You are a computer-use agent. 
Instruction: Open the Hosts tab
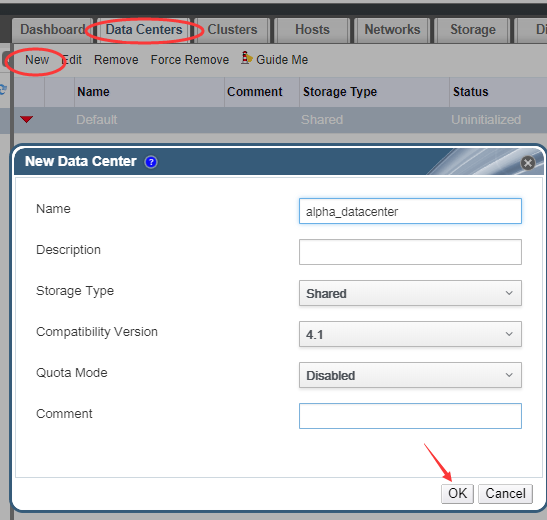(x=312, y=30)
